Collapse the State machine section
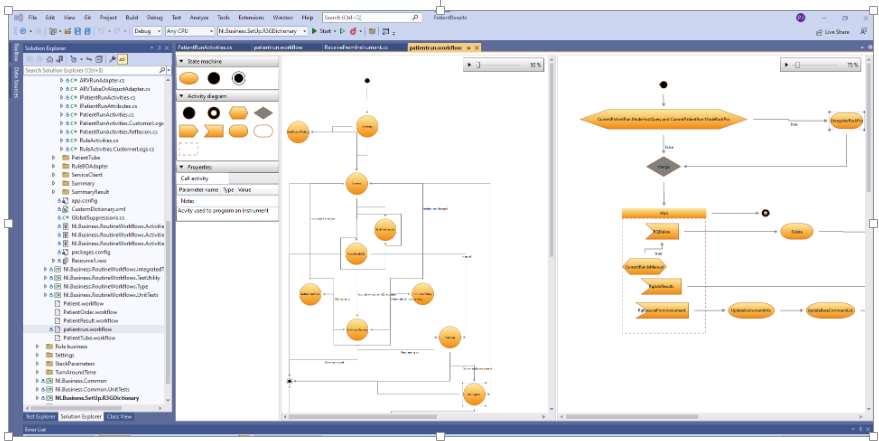 [181, 61]
